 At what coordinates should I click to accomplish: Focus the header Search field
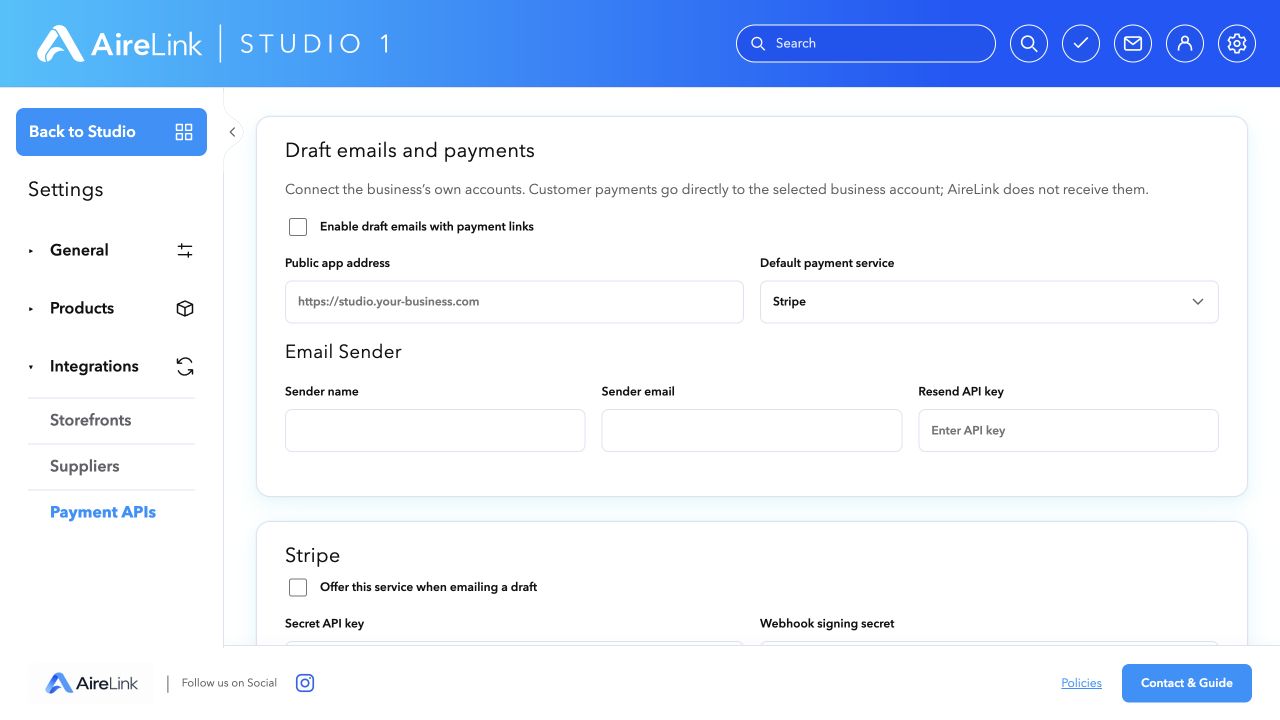pos(866,44)
